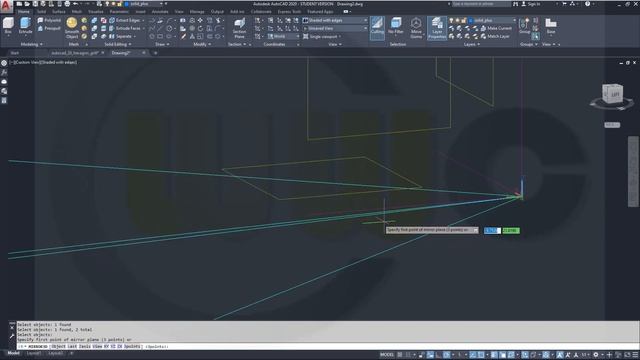Open the Single viewport dropdown

tap(322, 36)
